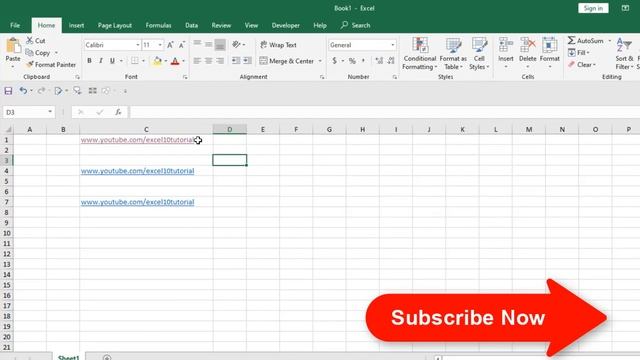Increase indent in Alignment group
Screen dimensions: 640x360
pyautogui.click(x=247, y=61)
